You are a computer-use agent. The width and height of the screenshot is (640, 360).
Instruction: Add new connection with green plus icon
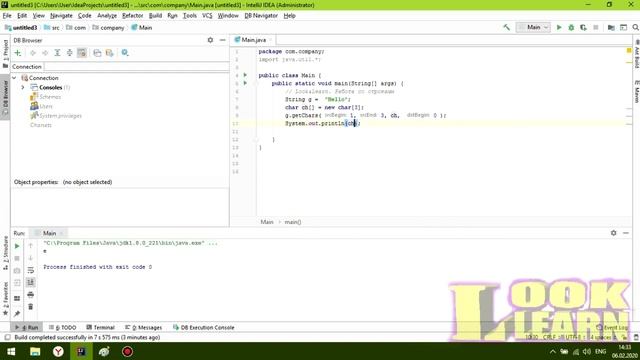(x=18, y=53)
